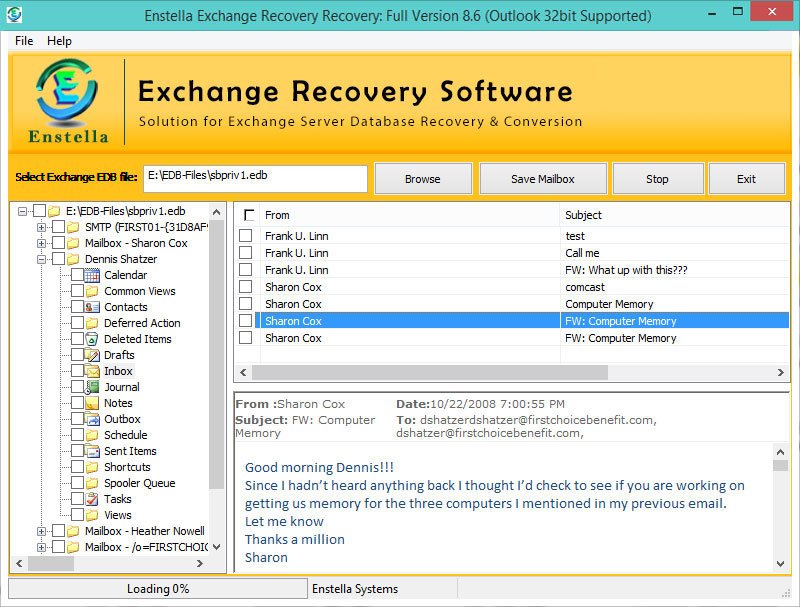Click the Deleted Items folder icon

(90, 339)
